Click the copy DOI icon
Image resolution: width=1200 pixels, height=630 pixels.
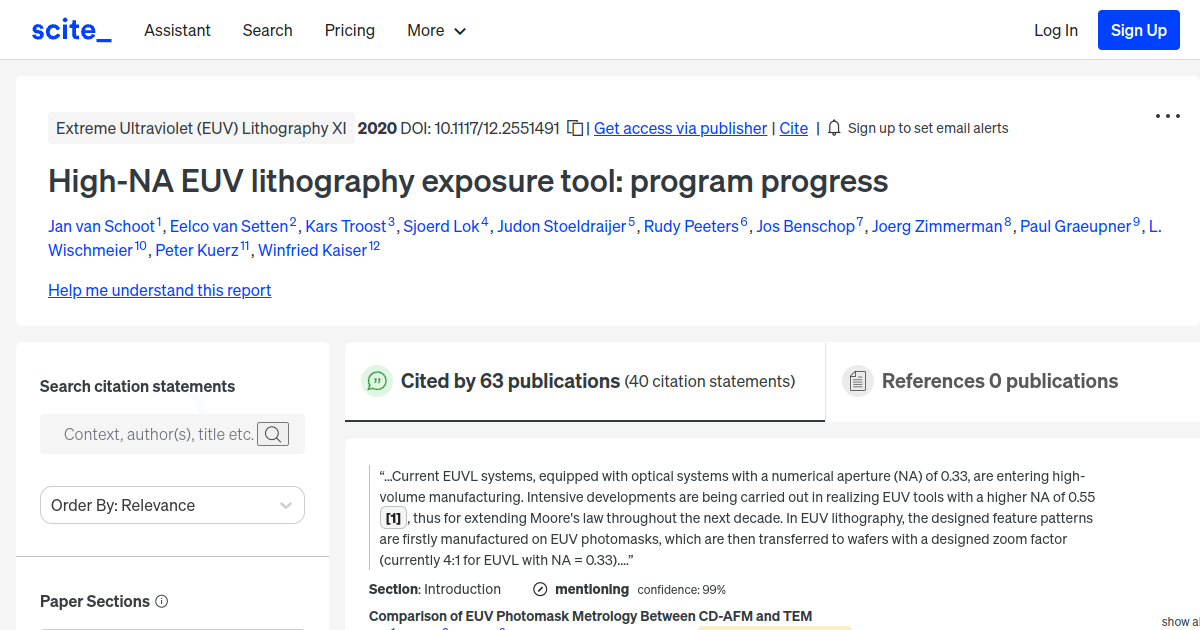click(x=574, y=128)
